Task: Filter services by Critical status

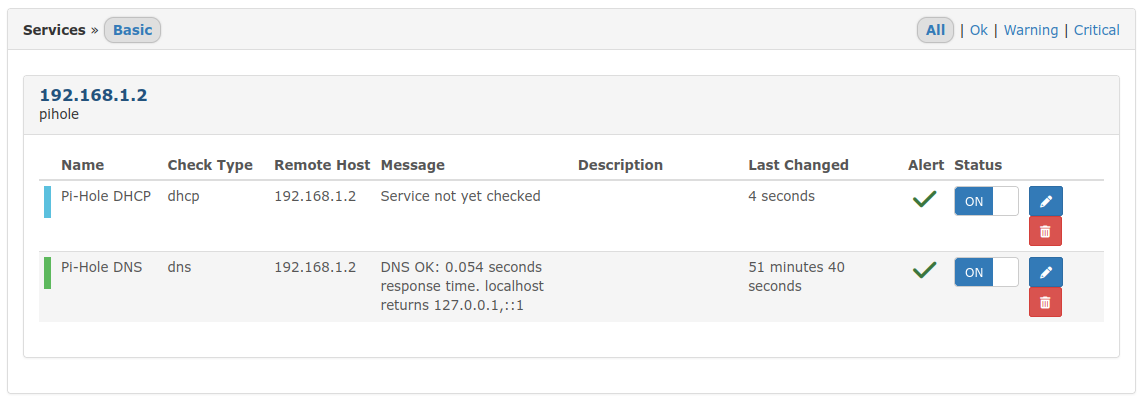Action: (x=1096, y=30)
